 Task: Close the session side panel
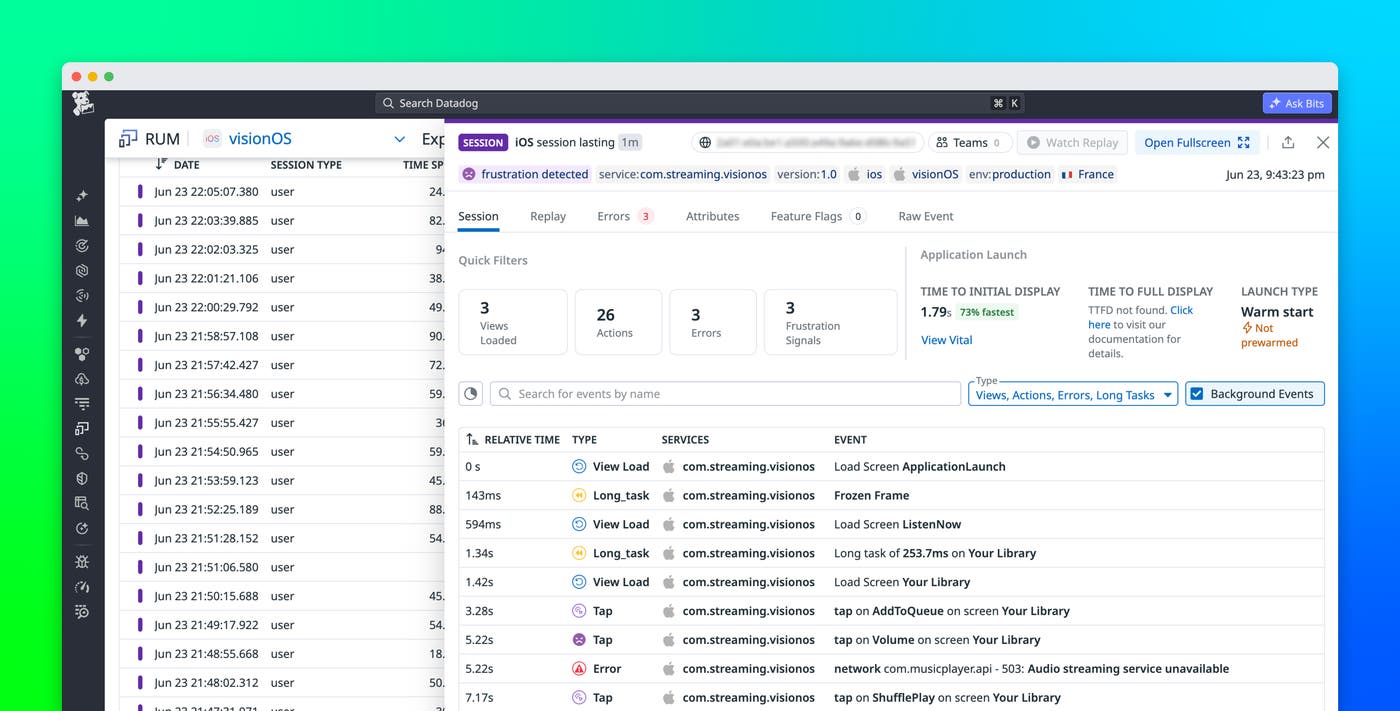click(x=1322, y=142)
